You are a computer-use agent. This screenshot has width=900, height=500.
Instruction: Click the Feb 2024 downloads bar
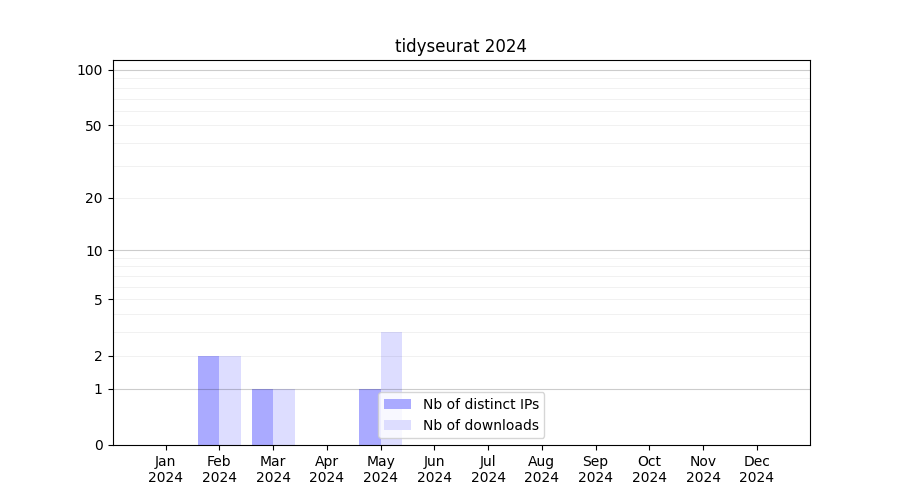[x=230, y=400]
